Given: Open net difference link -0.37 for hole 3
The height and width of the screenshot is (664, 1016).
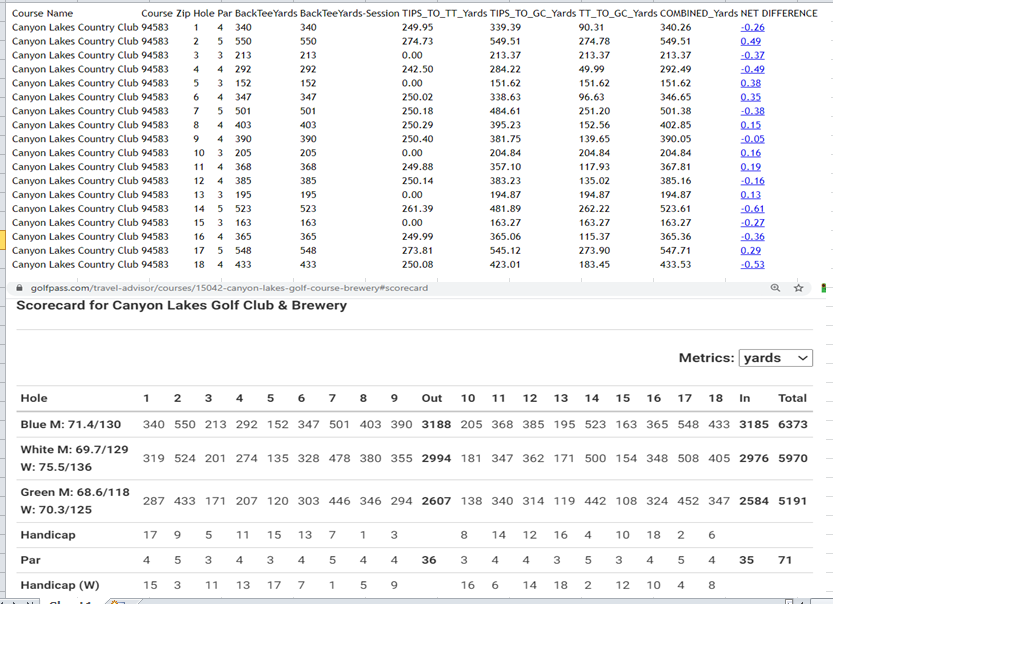Looking at the screenshot, I should (x=752, y=55).
